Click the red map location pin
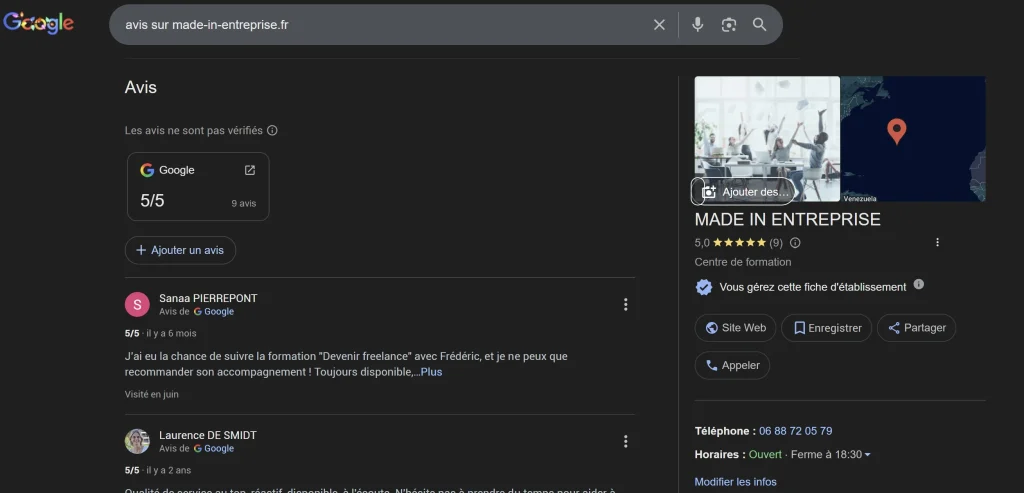The image size is (1024, 493). 897,131
